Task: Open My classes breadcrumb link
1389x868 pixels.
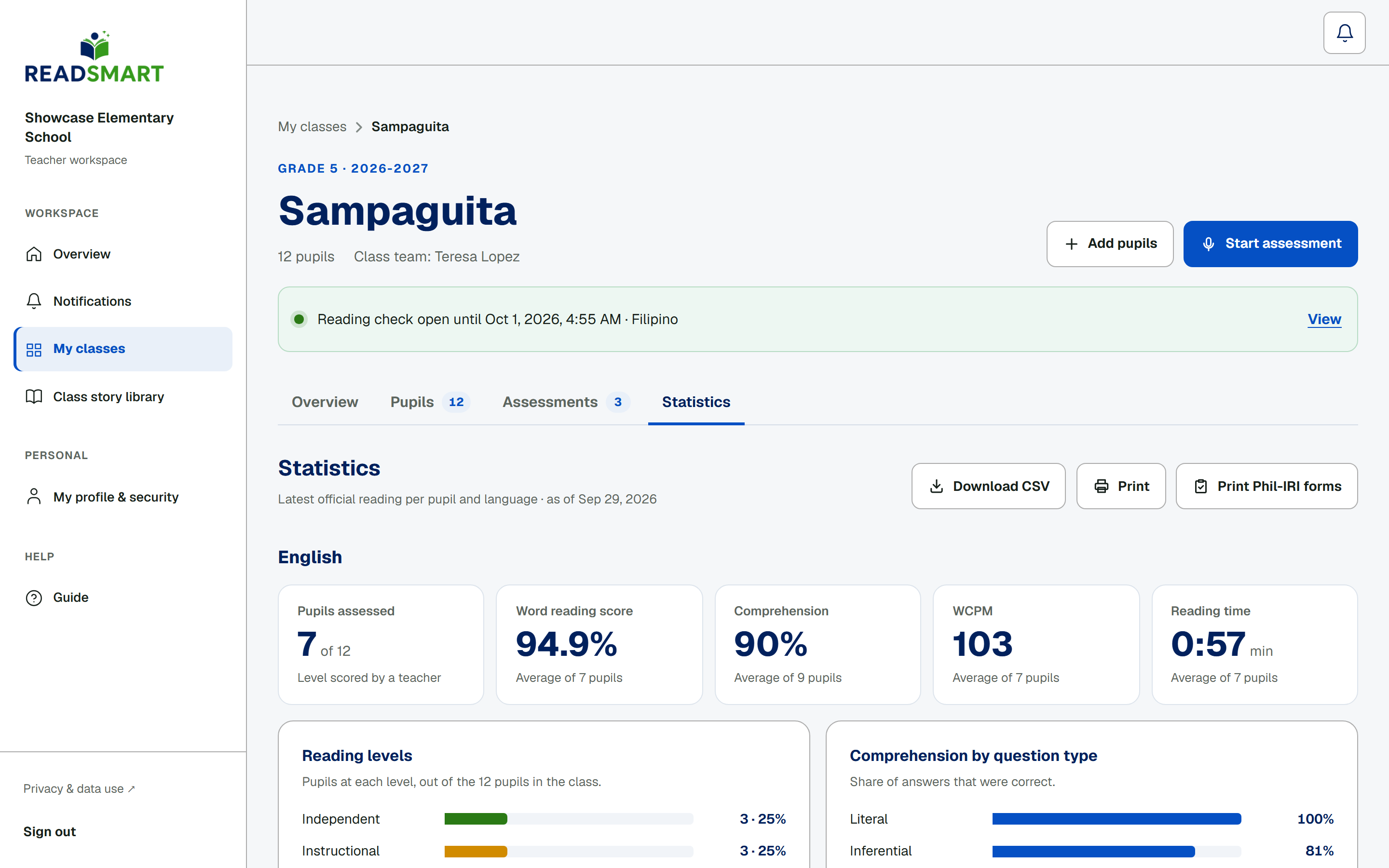Action: pyautogui.click(x=312, y=127)
